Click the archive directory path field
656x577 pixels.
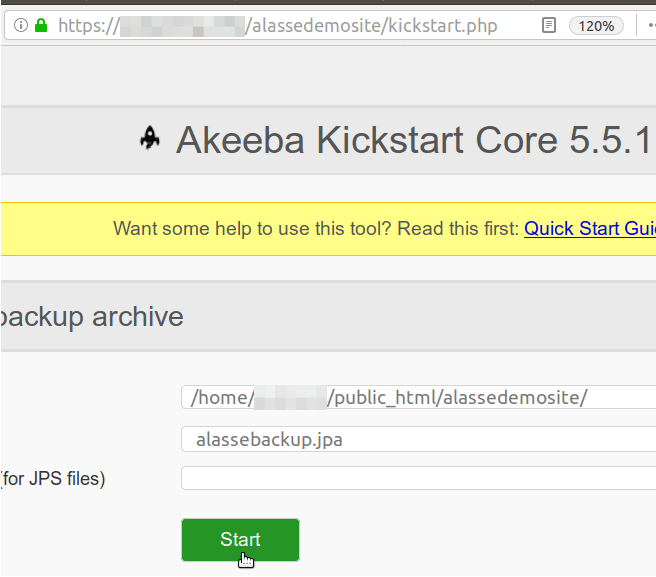[418, 397]
